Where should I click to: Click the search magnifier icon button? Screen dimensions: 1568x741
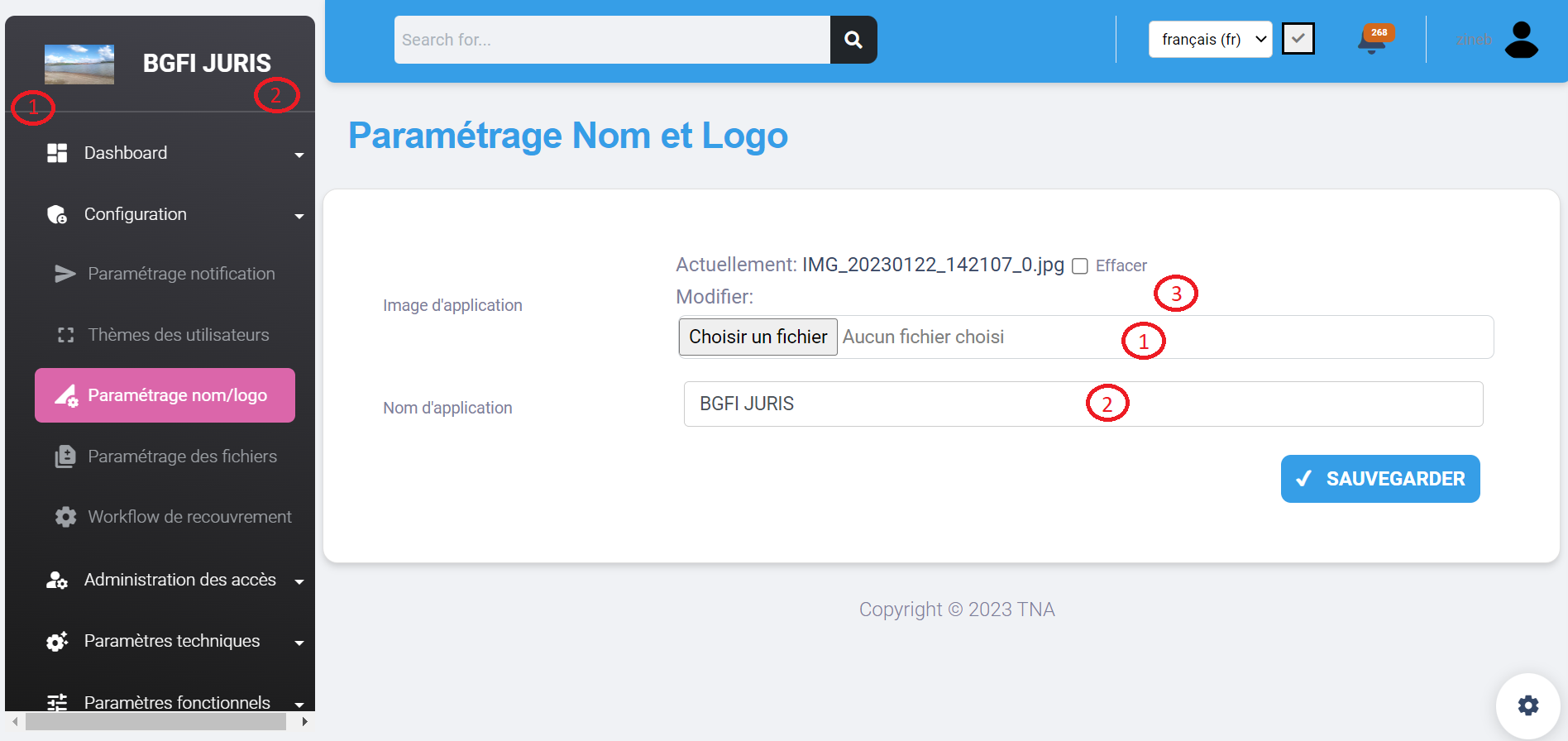tap(853, 40)
